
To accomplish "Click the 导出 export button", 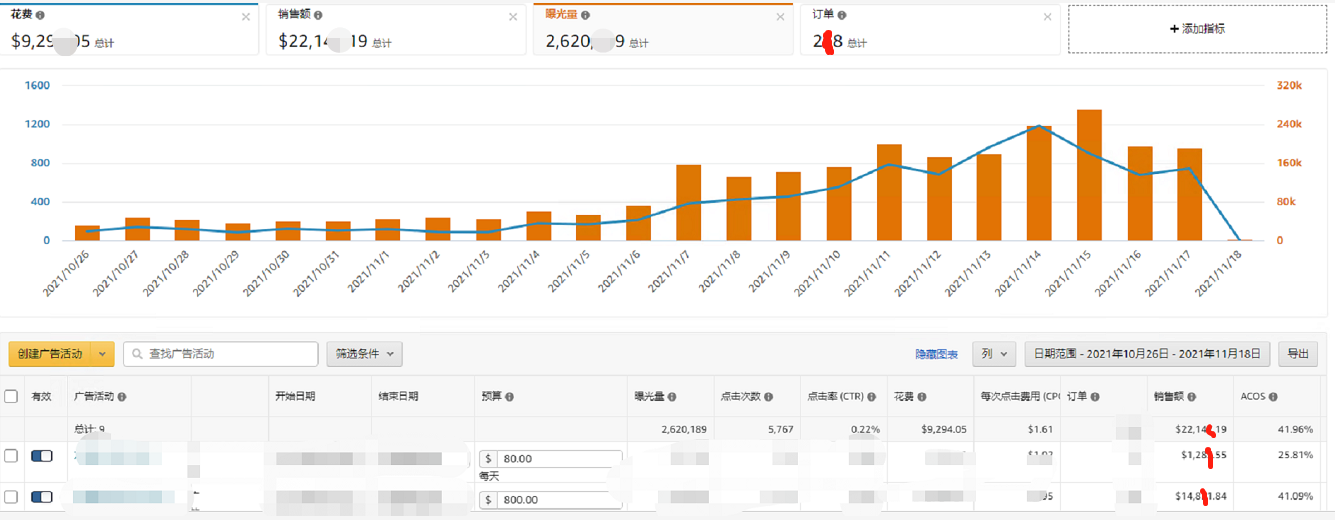I will (x=1298, y=354).
